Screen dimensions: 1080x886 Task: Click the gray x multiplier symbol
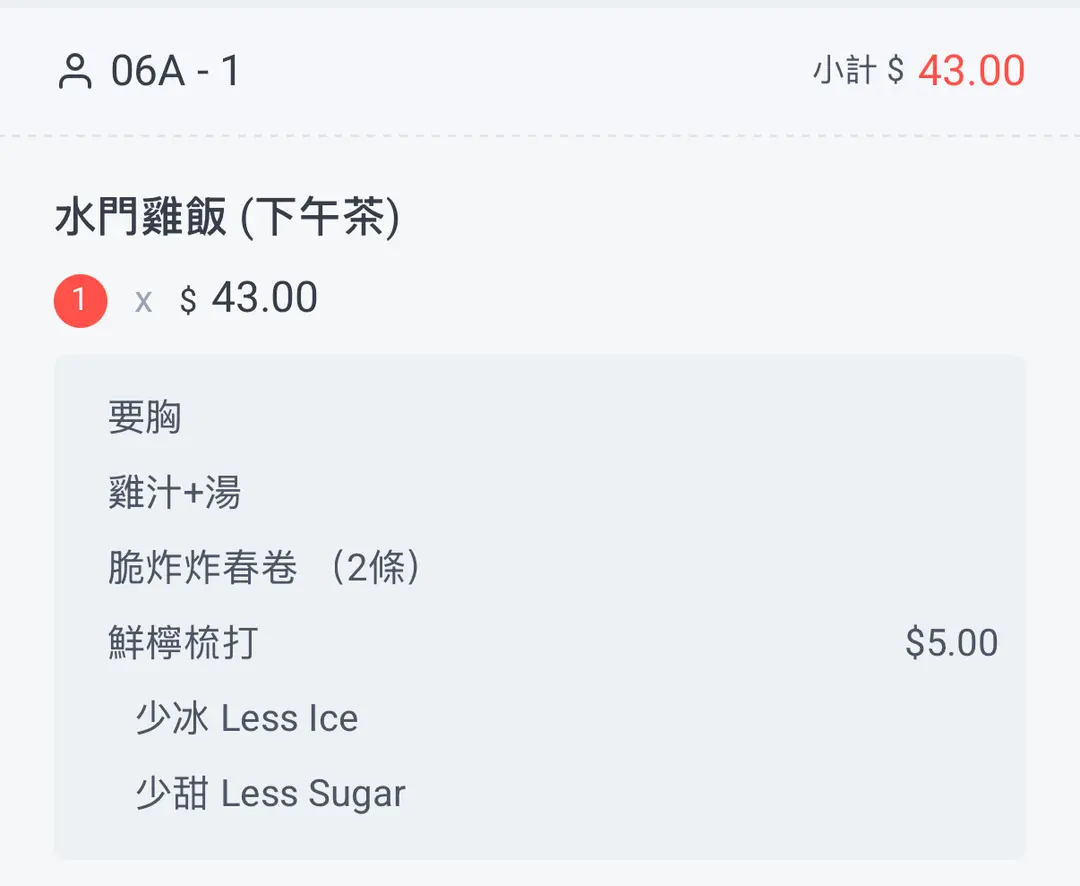tap(144, 301)
